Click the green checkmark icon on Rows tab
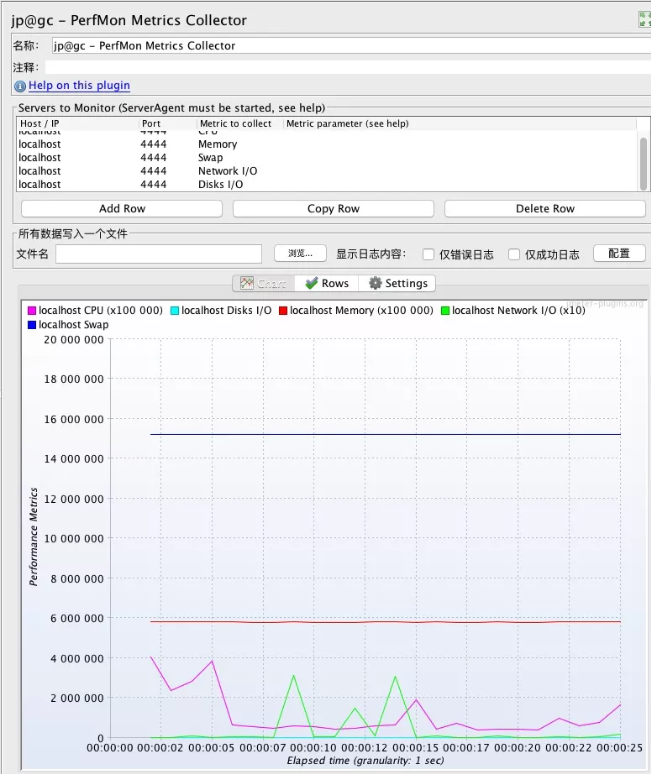The image size is (651, 774). [311, 283]
